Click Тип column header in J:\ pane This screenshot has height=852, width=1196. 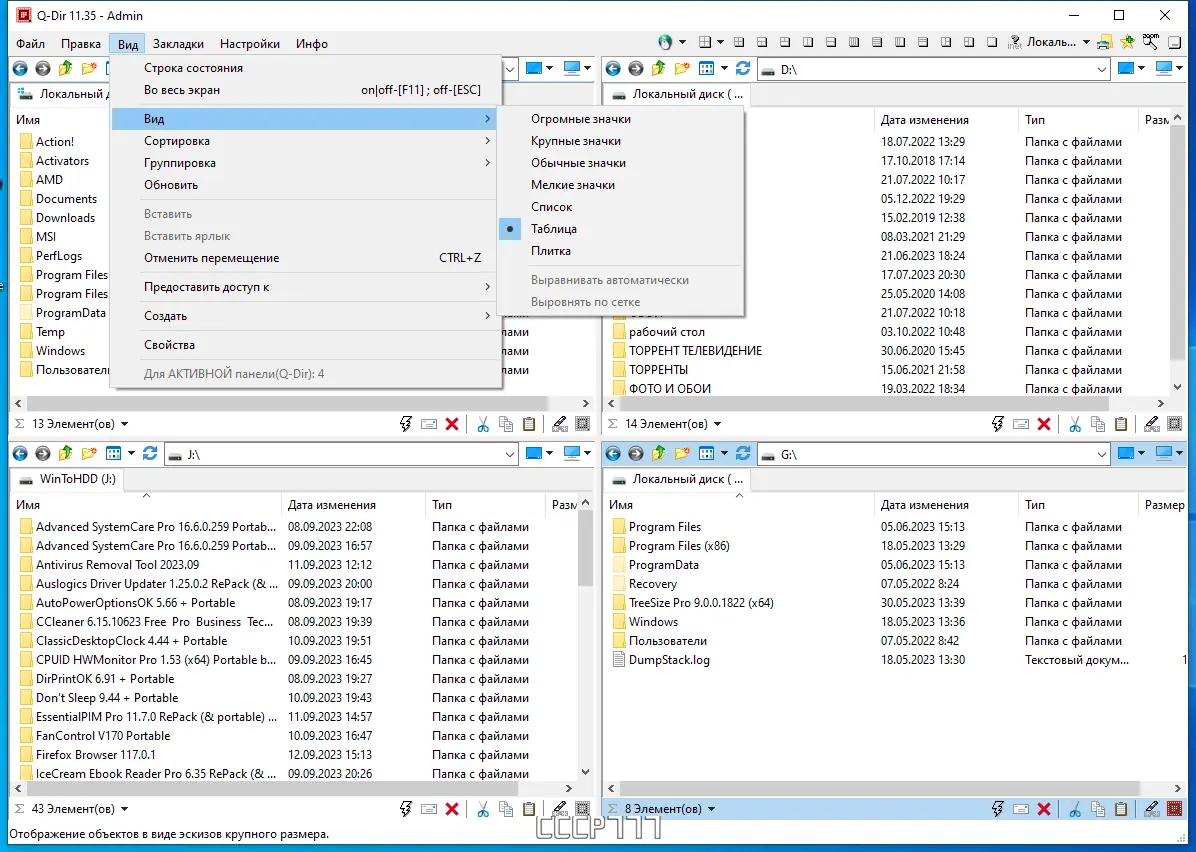pos(485,505)
